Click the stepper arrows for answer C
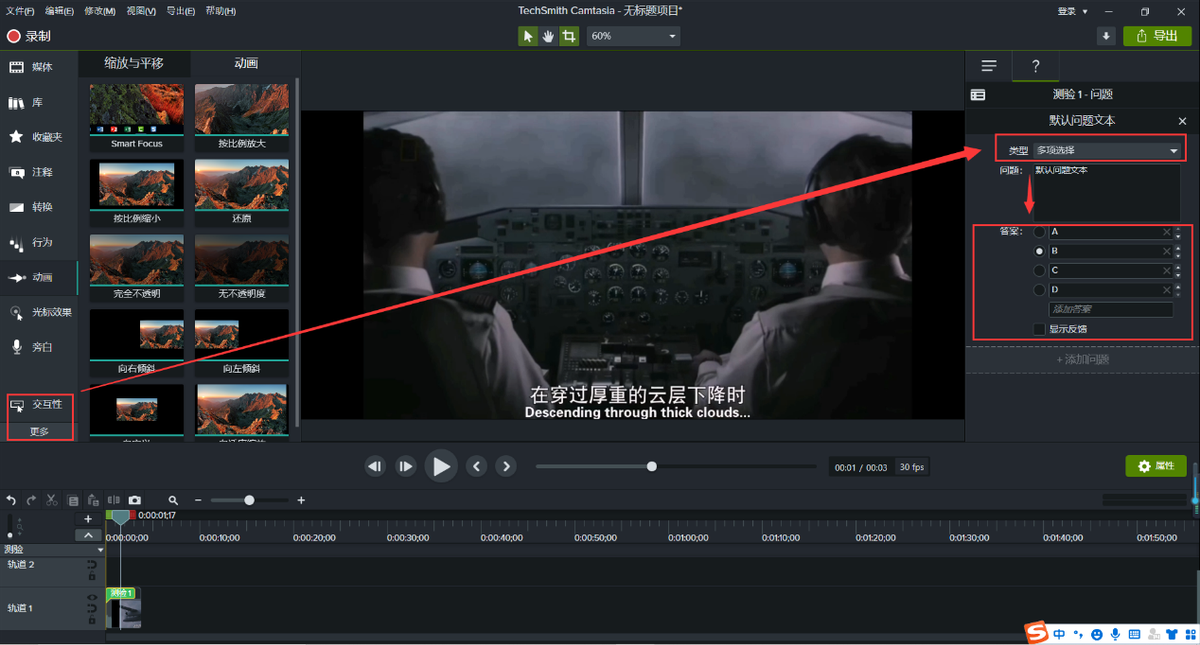1200x645 pixels. 1178,270
